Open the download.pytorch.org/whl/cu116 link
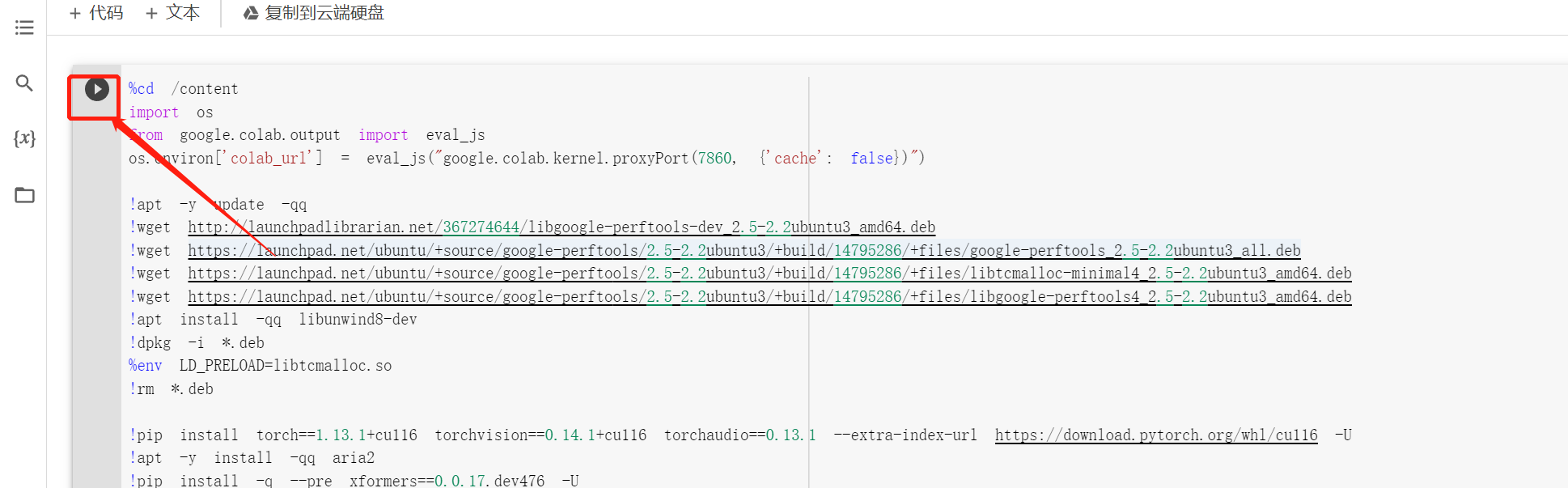The height and width of the screenshot is (488, 1568). 1155,435
